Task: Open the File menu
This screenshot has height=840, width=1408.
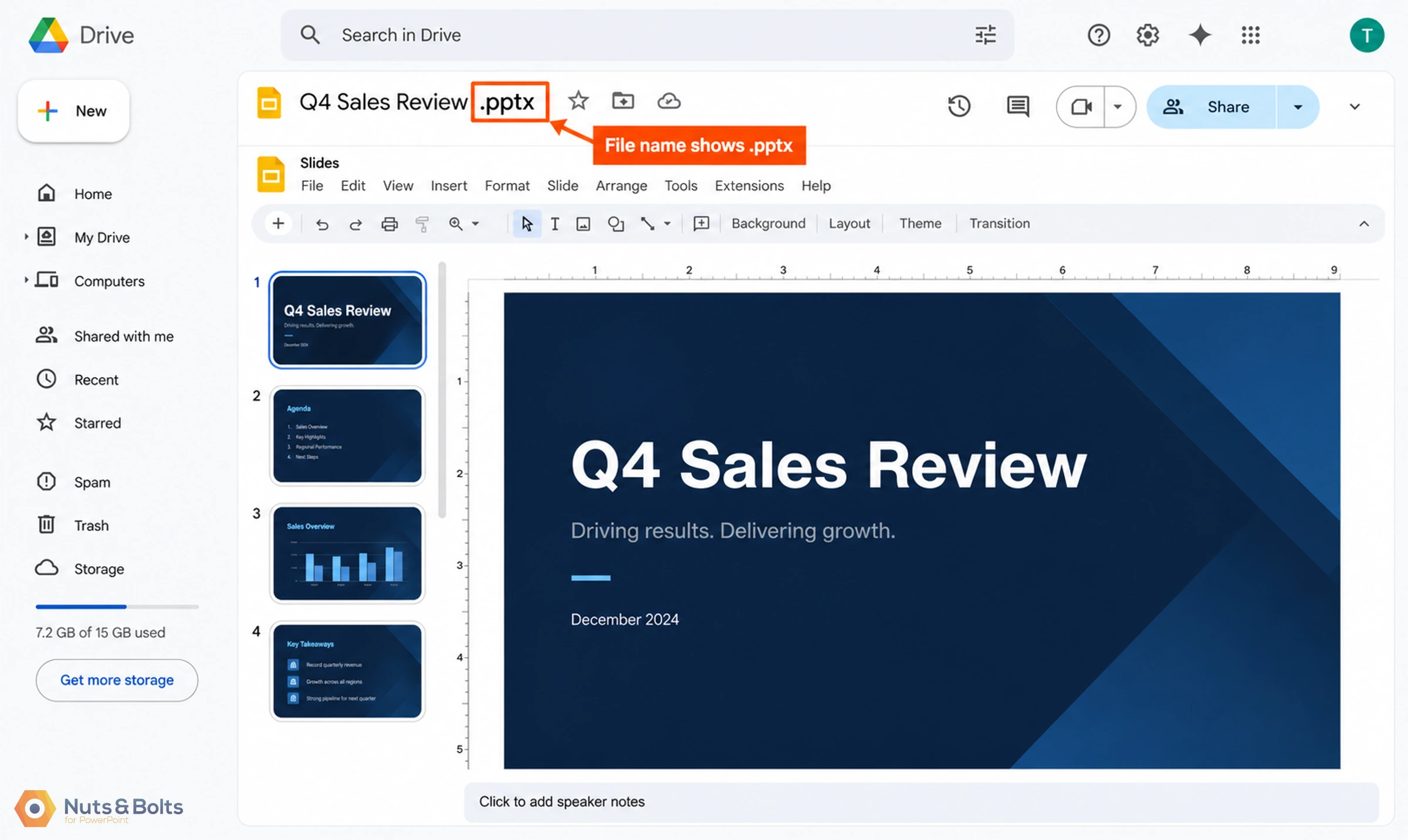Action: pyautogui.click(x=312, y=186)
